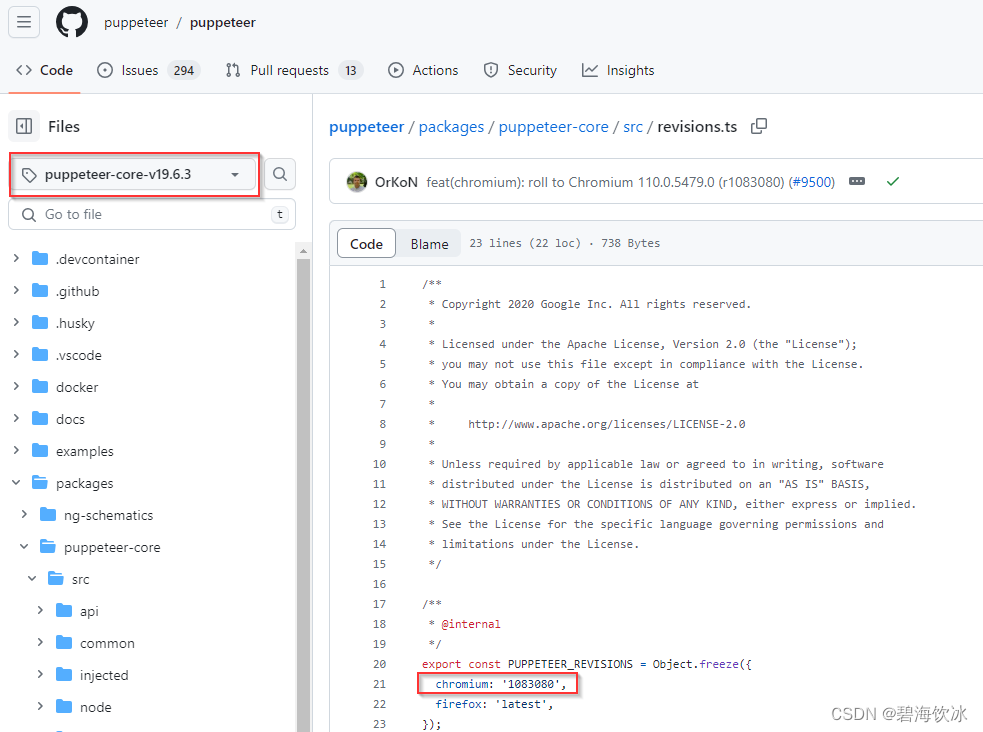The width and height of the screenshot is (983, 732).
Task: Expand the node folder chevron
Action: 40,706
